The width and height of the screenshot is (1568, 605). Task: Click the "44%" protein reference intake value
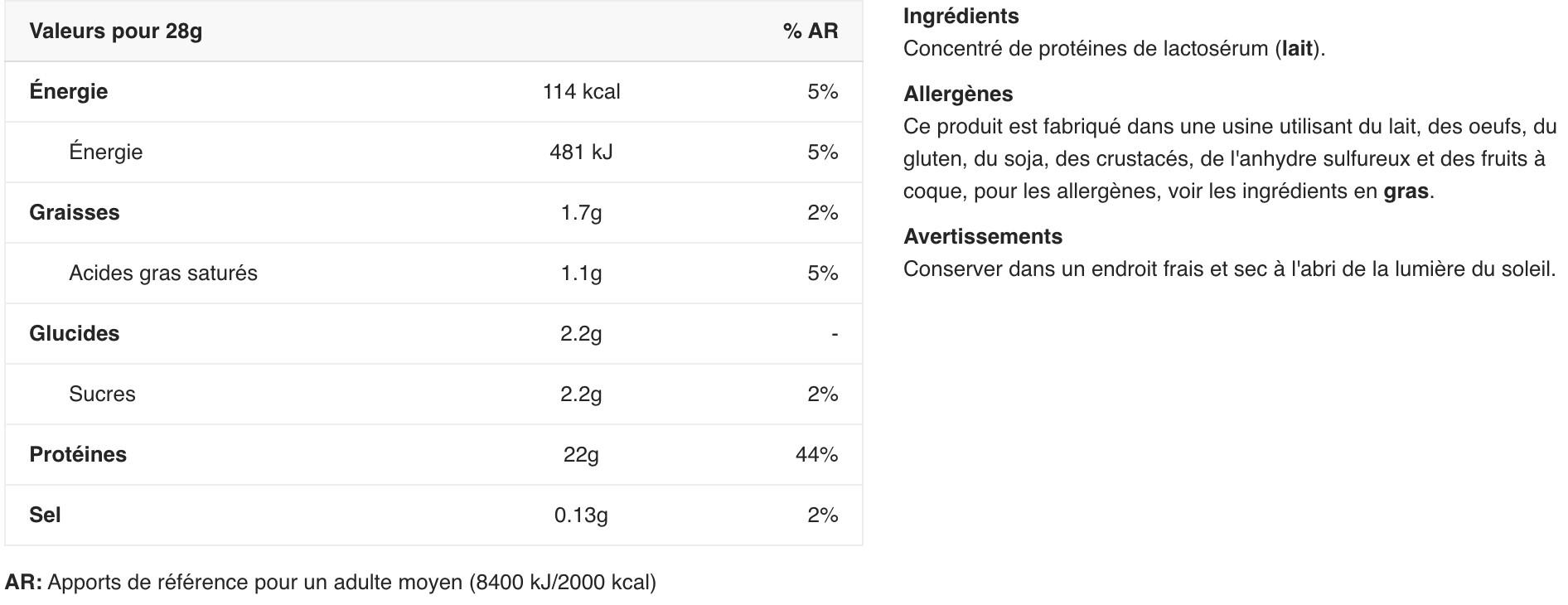pyautogui.click(x=816, y=455)
